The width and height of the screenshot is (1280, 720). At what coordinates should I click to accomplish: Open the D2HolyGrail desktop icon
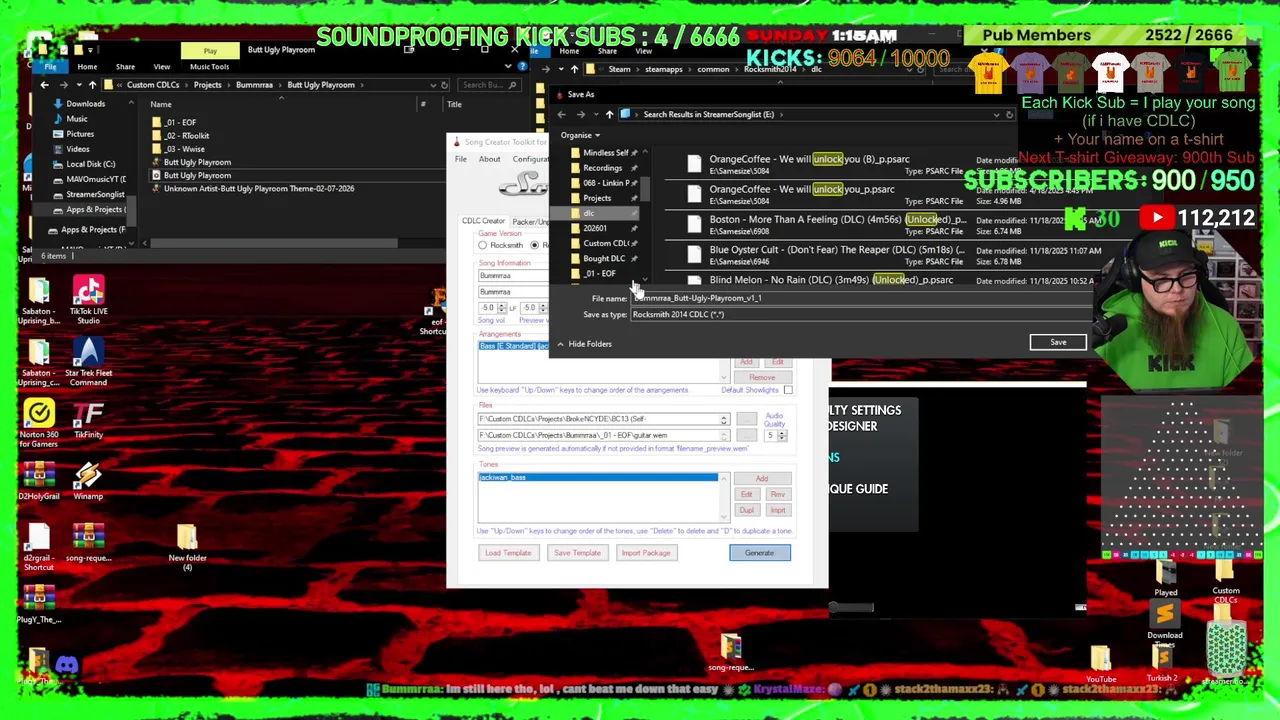click(39, 481)
